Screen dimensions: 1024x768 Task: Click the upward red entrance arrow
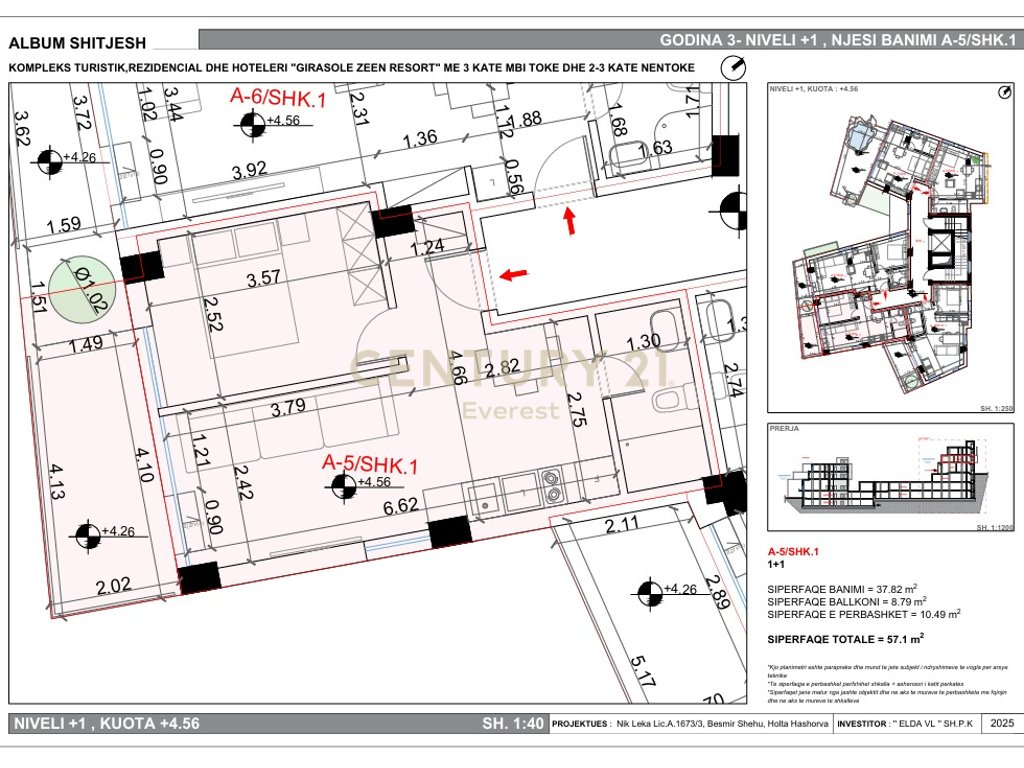(569, 221)
